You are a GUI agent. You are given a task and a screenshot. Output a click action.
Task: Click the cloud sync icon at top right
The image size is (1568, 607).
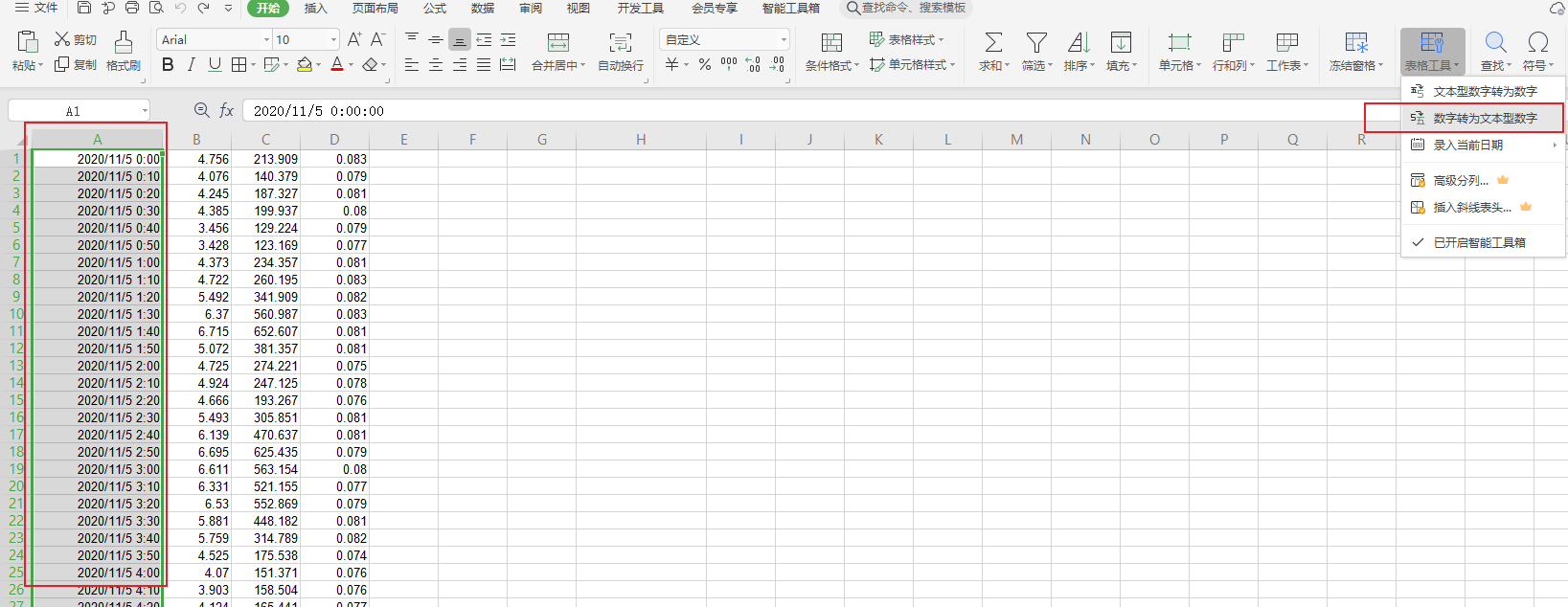point(1557,8)
